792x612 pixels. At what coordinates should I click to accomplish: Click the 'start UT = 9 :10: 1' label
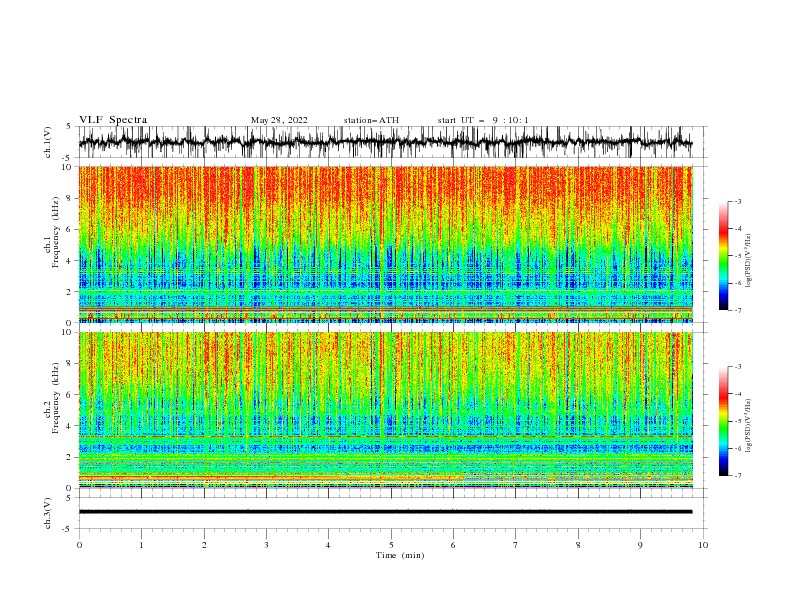point(483,120)
